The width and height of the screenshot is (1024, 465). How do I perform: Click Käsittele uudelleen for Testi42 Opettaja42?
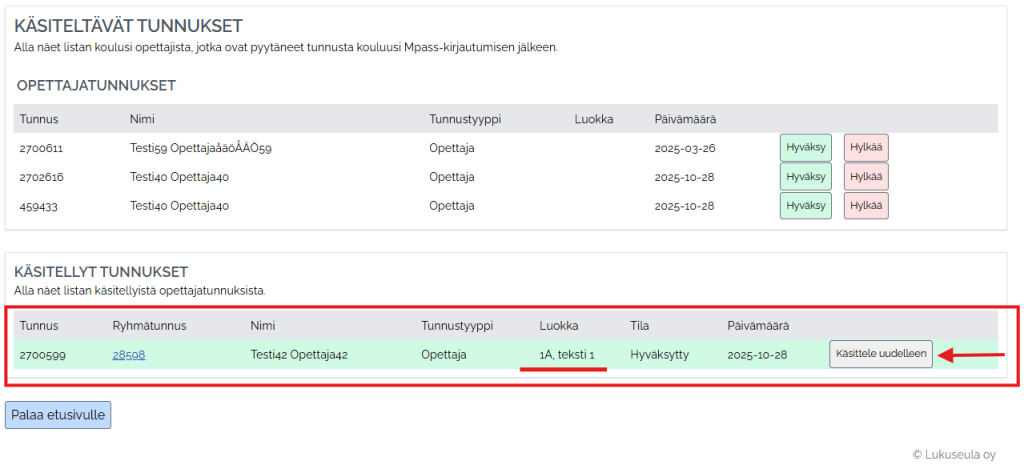point(880,355)
